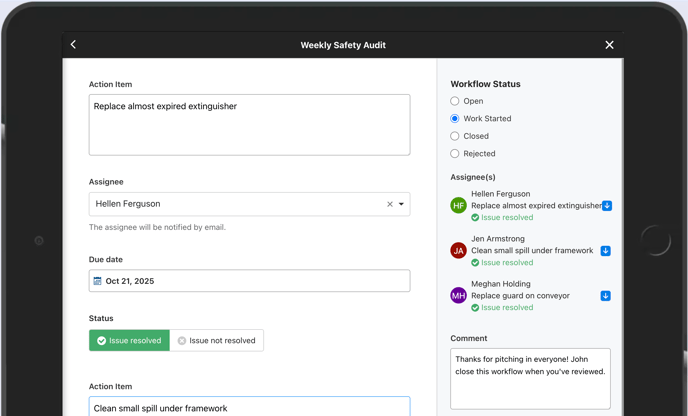Select the Work Started radio option
Image resolution: width=688 pixels, height=416 pixels.
(x=455, y=119)
